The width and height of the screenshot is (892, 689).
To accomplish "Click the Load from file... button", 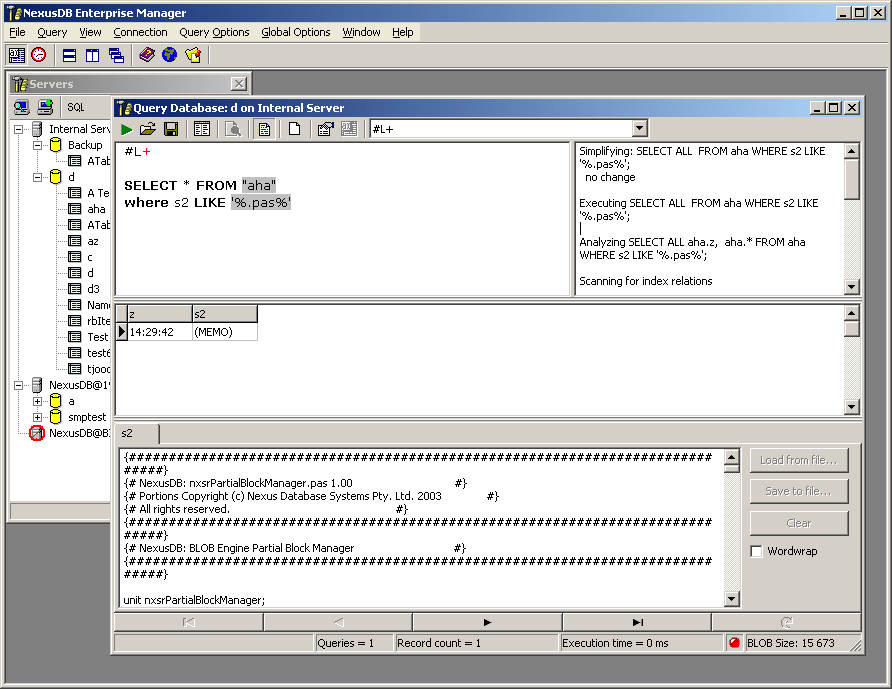I will click(x=799, y=460).
